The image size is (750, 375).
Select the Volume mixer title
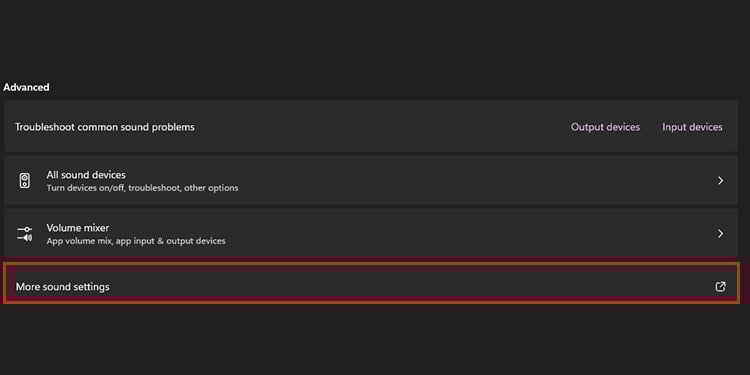coord(77,228)
